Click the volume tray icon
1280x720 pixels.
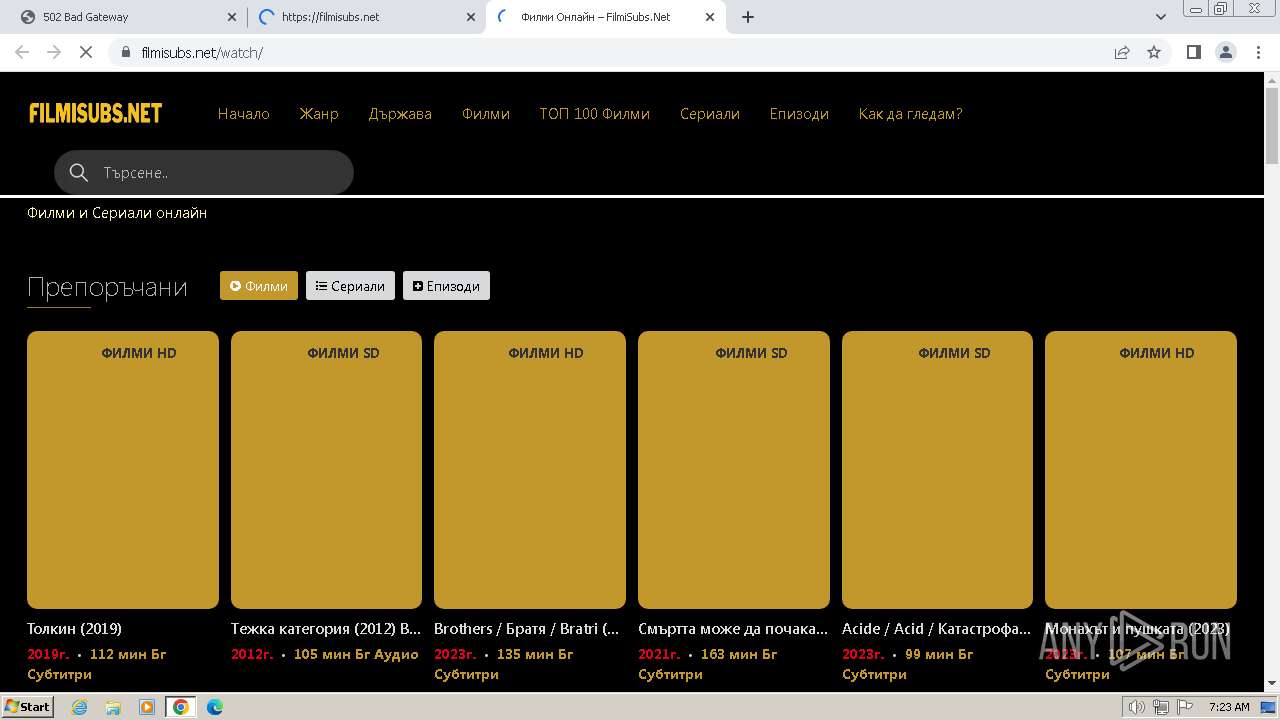coord(1137,707)
